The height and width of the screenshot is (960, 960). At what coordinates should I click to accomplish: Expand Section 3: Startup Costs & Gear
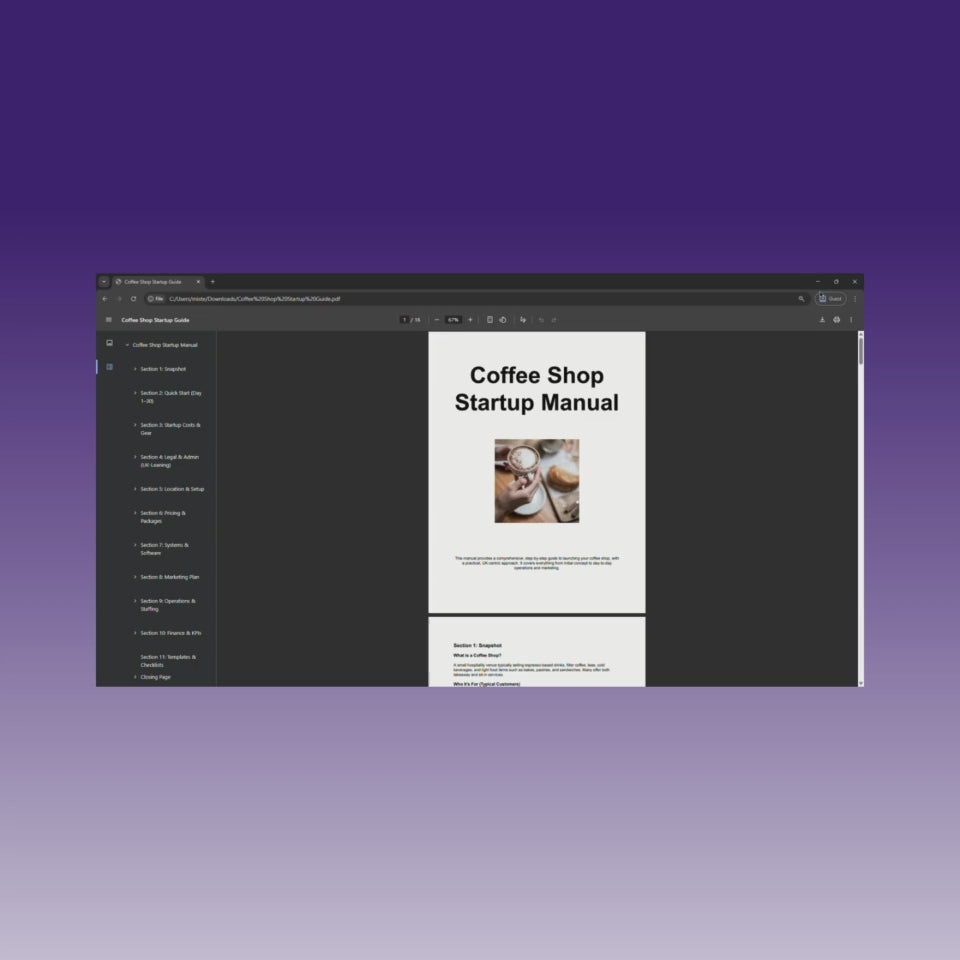point(135,425)
